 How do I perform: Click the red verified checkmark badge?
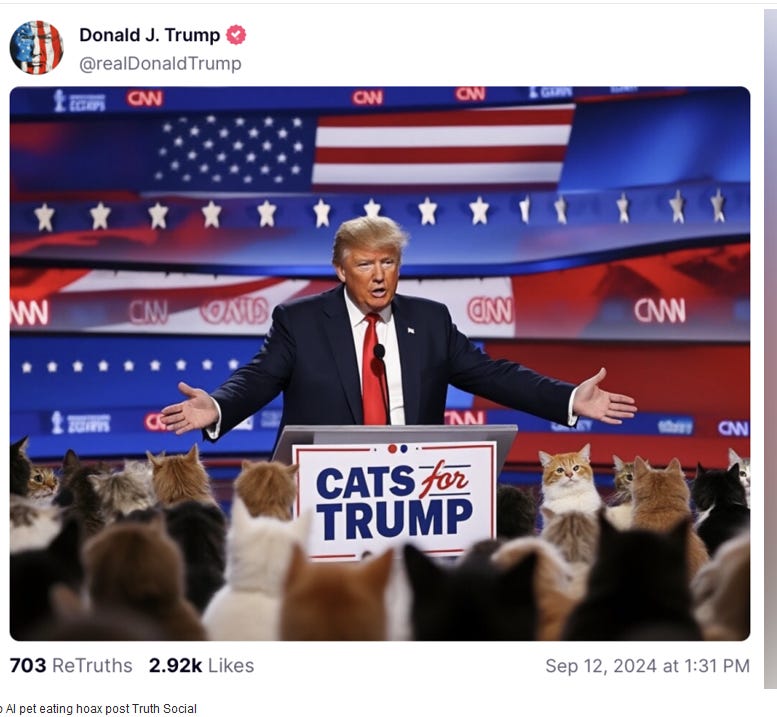[x=236, y=35]
